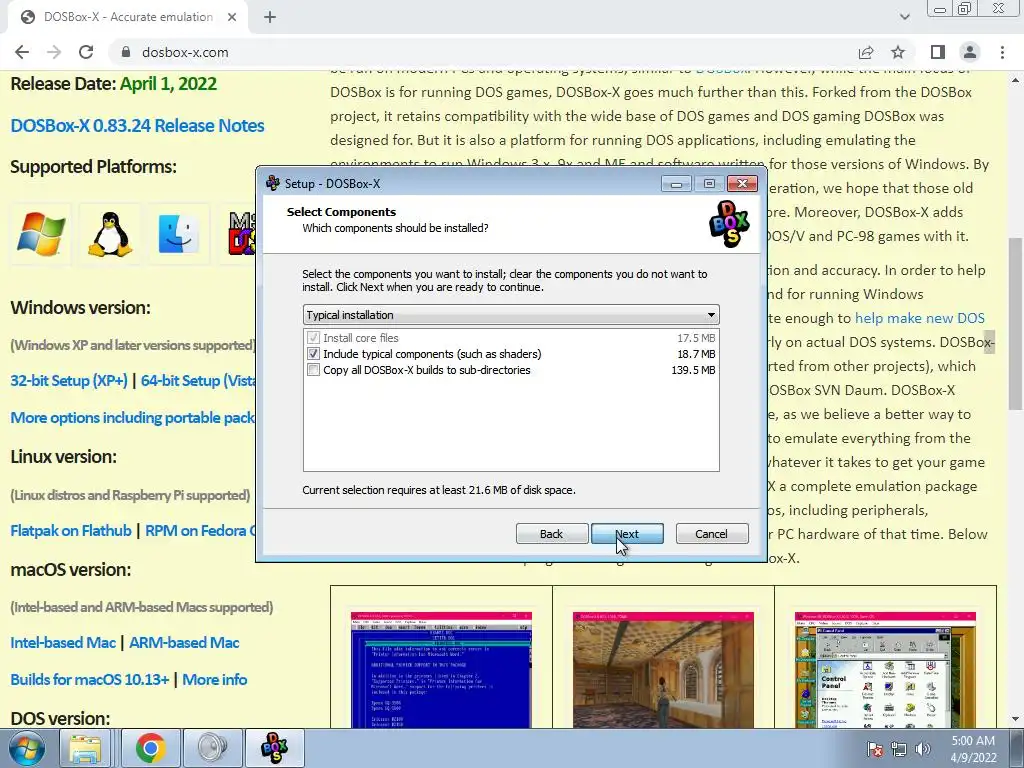
Task: Open macOS More info link
Action: click(x=215, y=680)
